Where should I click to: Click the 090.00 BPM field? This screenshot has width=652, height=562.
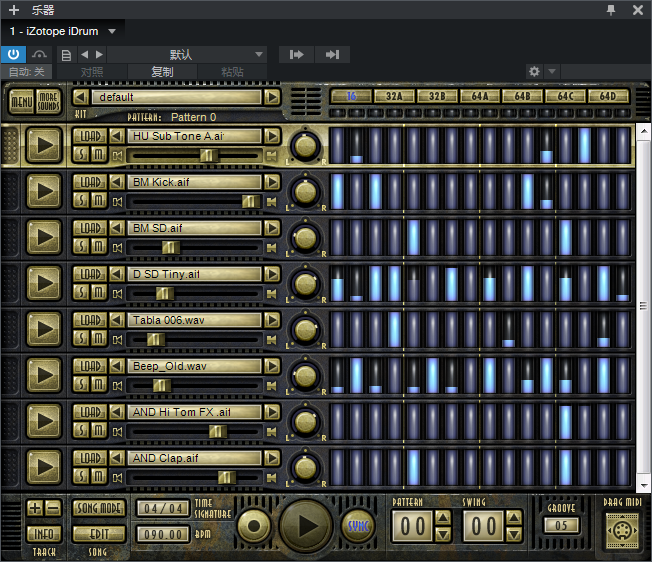[x=163, y=534]
